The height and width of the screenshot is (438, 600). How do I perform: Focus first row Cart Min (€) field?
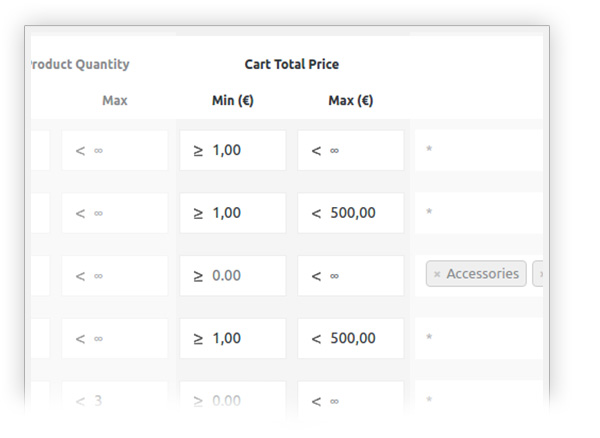pyautogui.click(x=233, y=150)
